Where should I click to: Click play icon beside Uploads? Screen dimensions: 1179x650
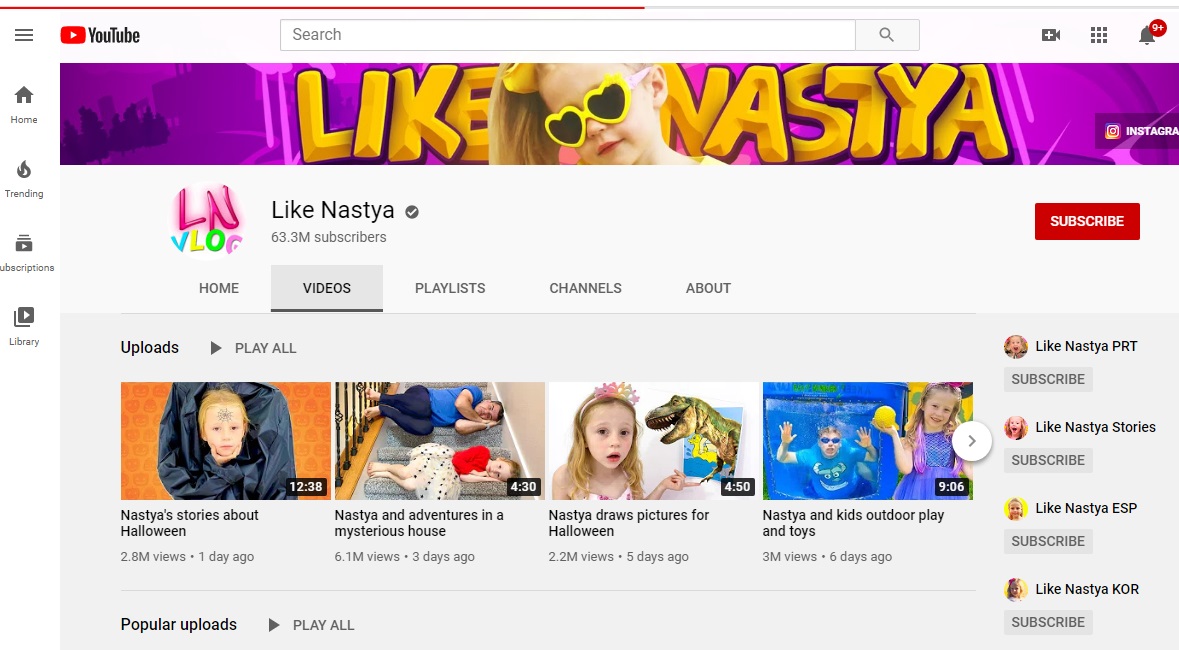click(x=216, y=348)
